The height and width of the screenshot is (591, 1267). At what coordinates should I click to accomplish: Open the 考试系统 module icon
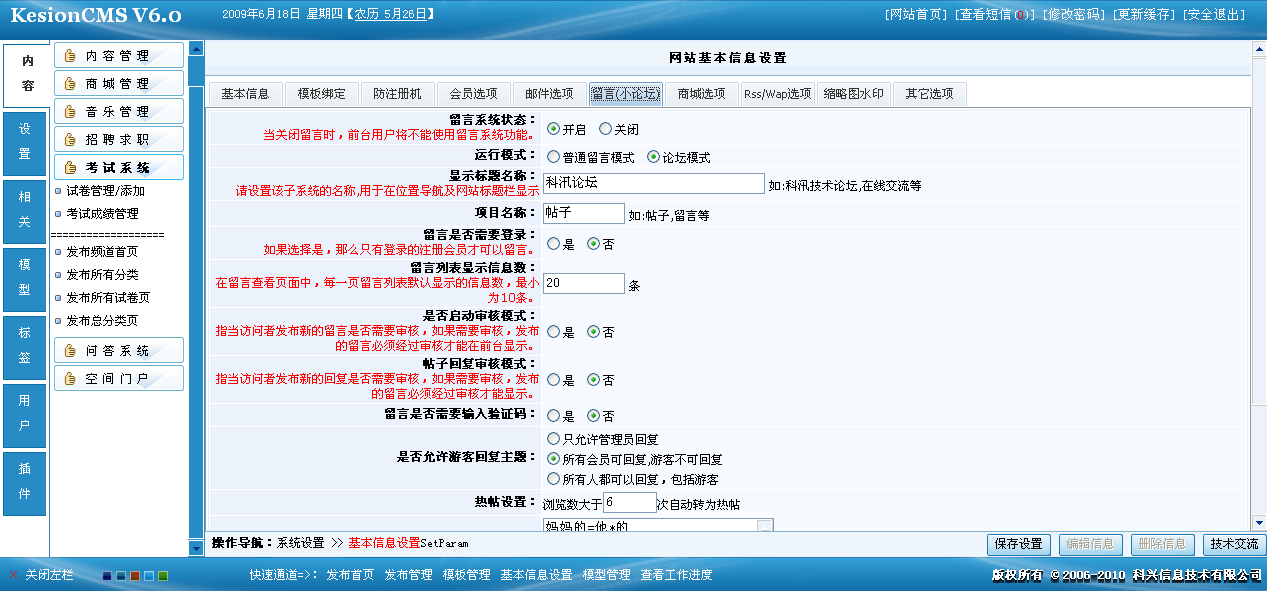click(70, 167)
